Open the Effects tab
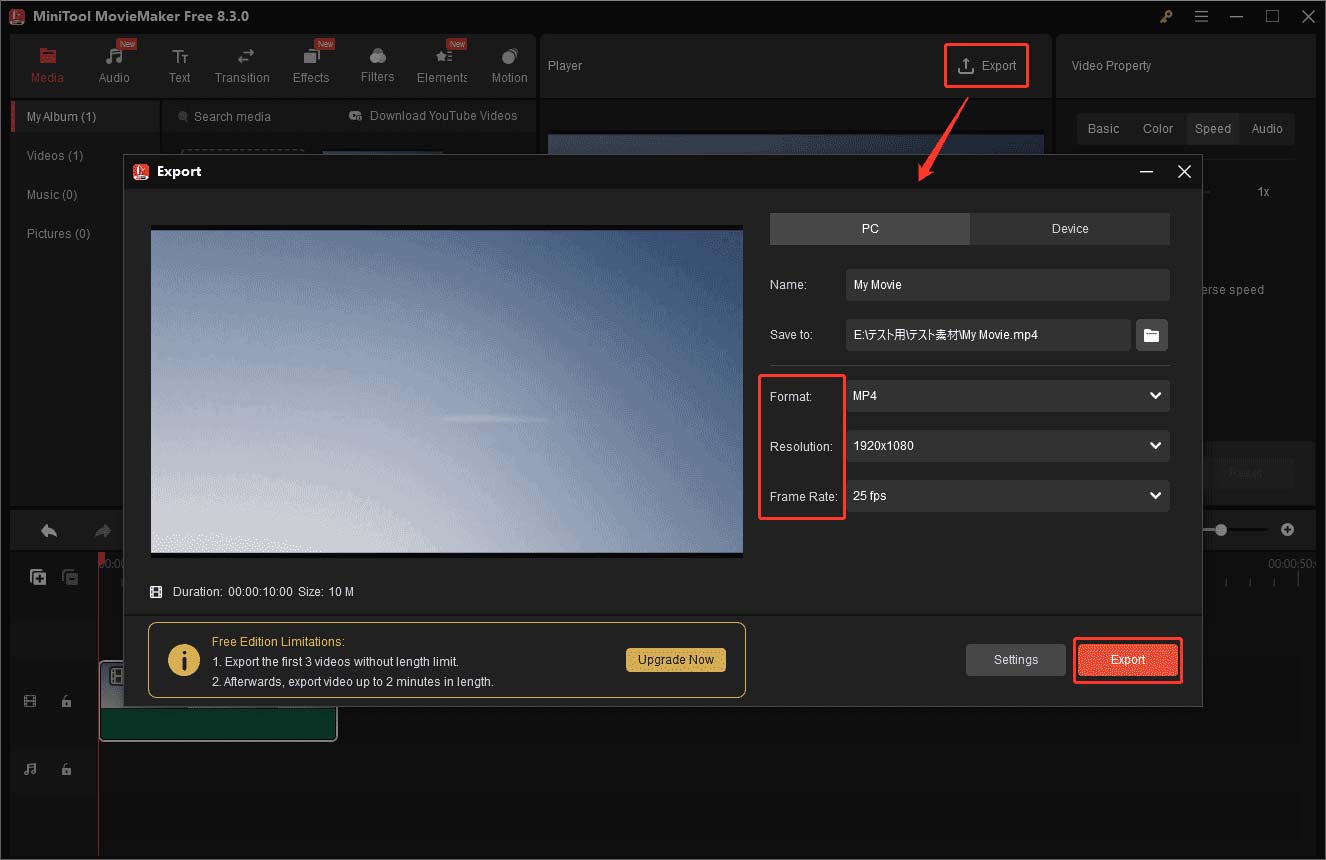 311,66
